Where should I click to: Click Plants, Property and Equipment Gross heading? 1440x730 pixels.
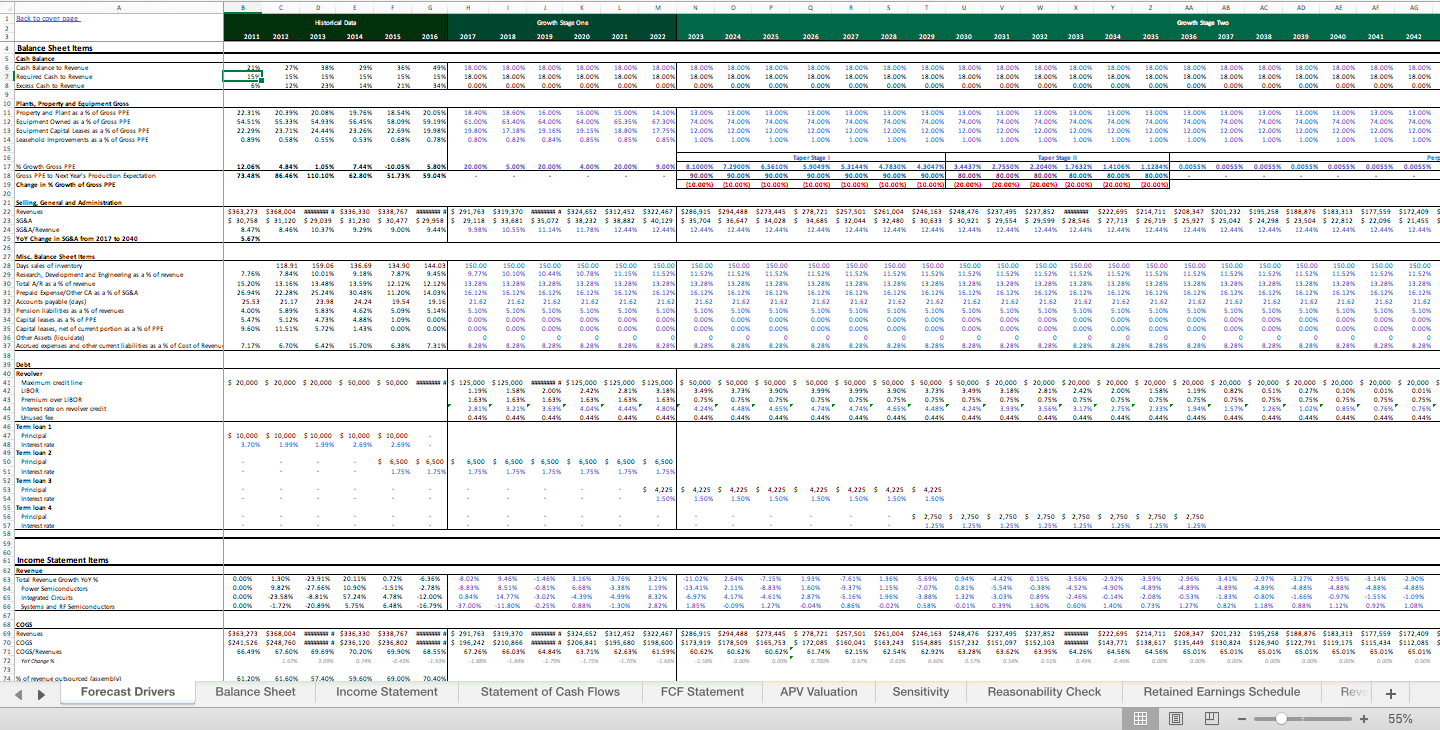pos(72,104)
